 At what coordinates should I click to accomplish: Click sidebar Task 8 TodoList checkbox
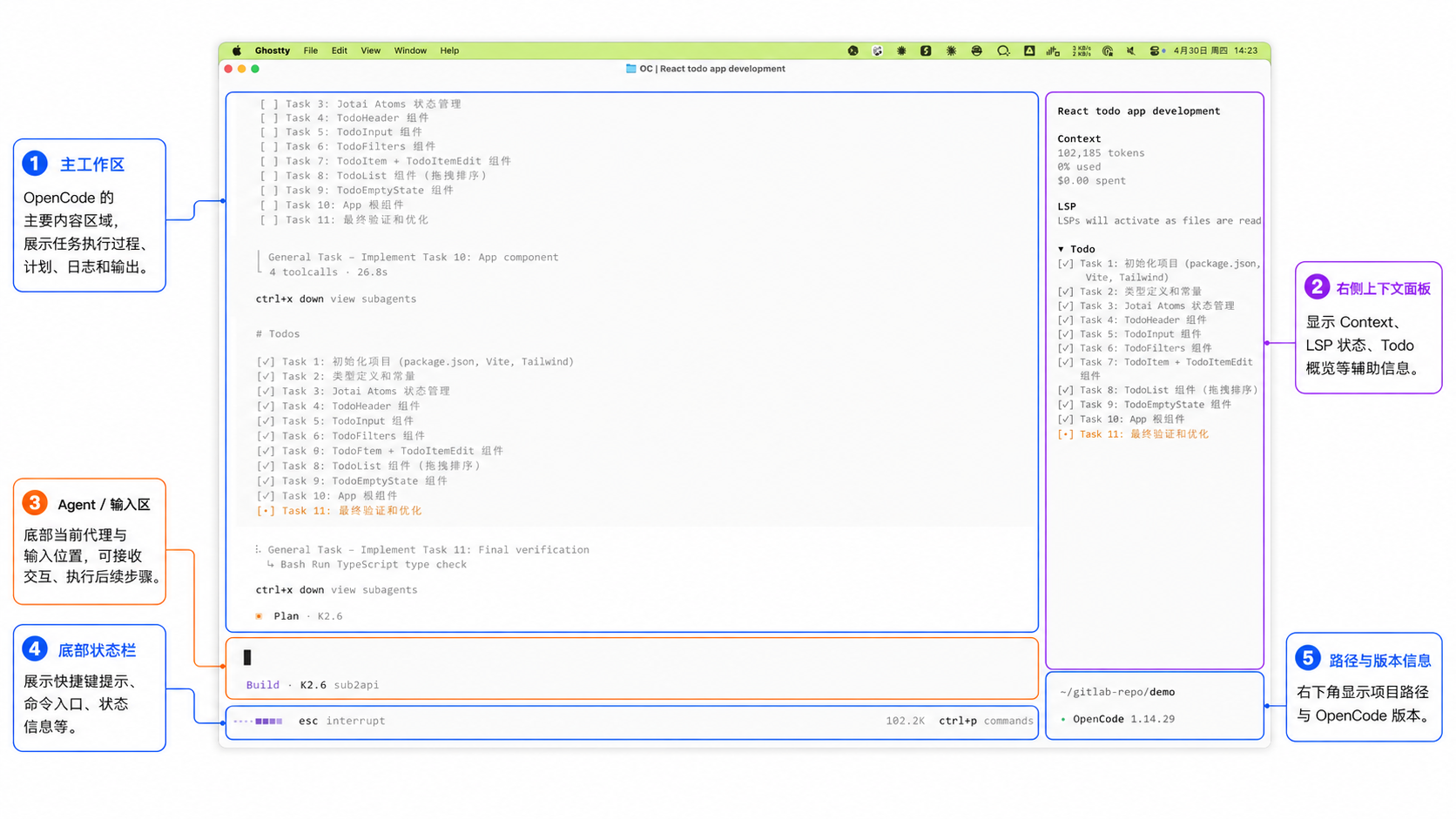pyautogui.click(x=1065, y=391)
